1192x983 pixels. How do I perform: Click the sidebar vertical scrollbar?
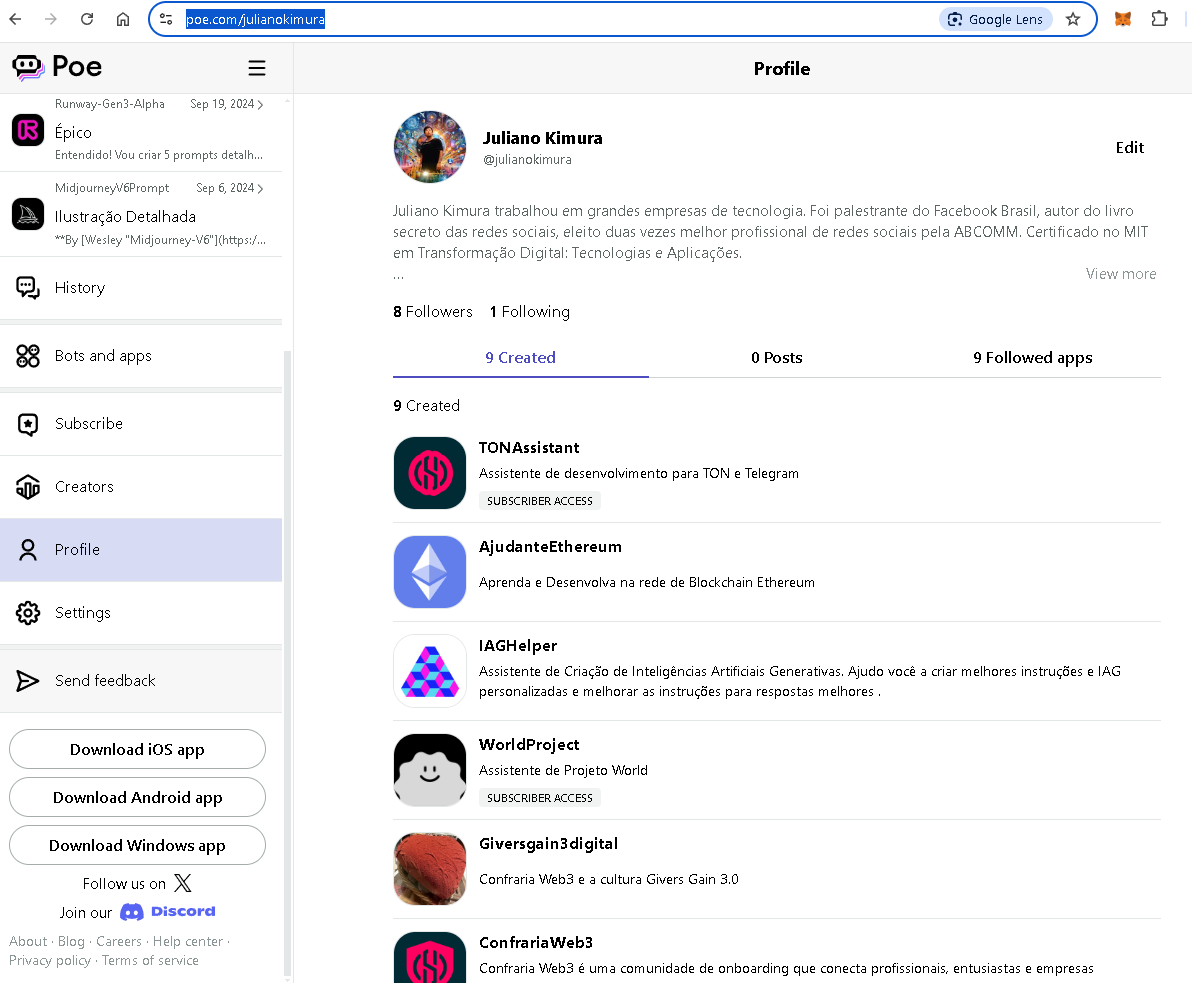(x=287, y=661)
